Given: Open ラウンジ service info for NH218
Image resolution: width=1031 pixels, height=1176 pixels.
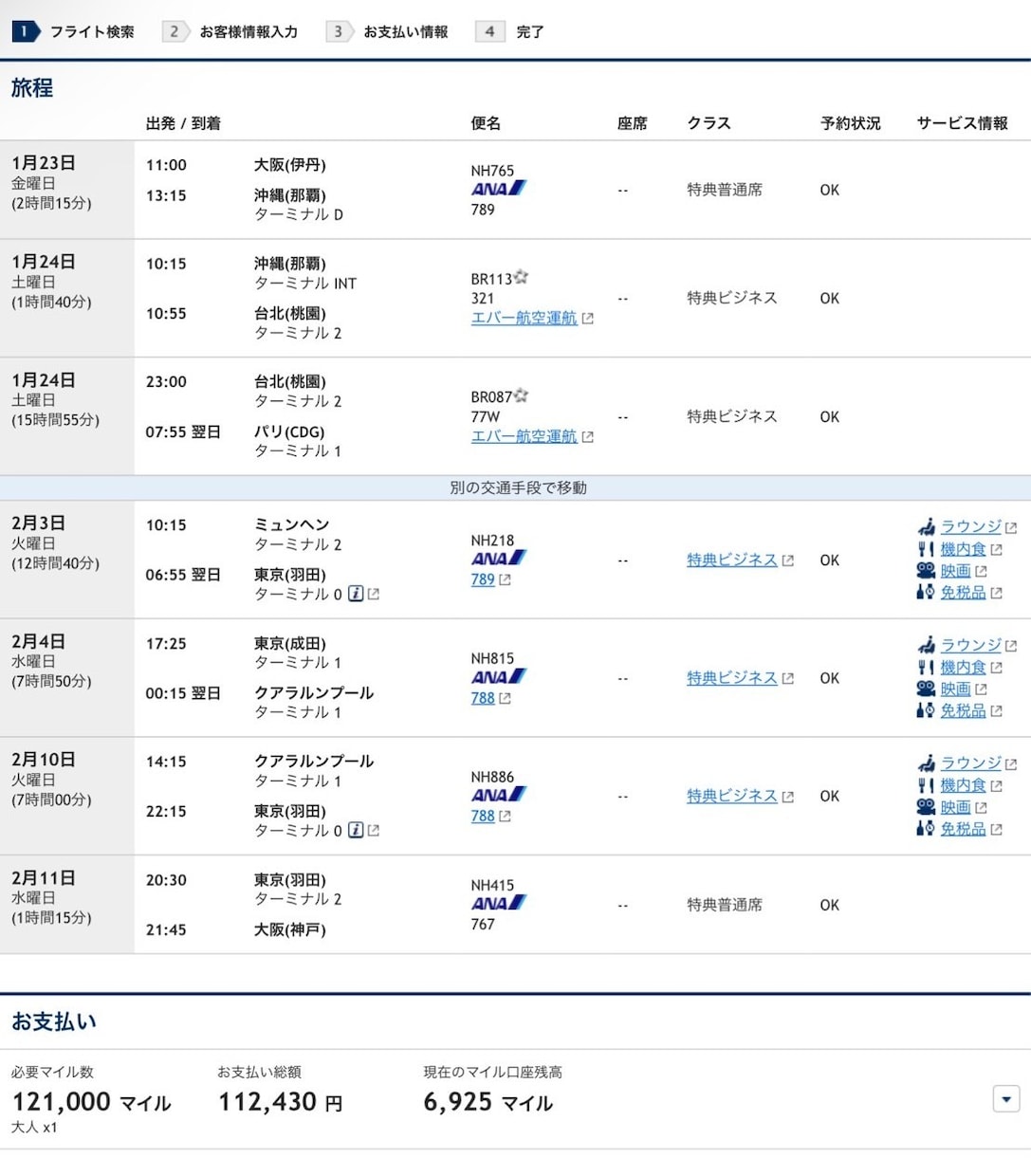Looking at the screenshot, I should tap(970, 526).
